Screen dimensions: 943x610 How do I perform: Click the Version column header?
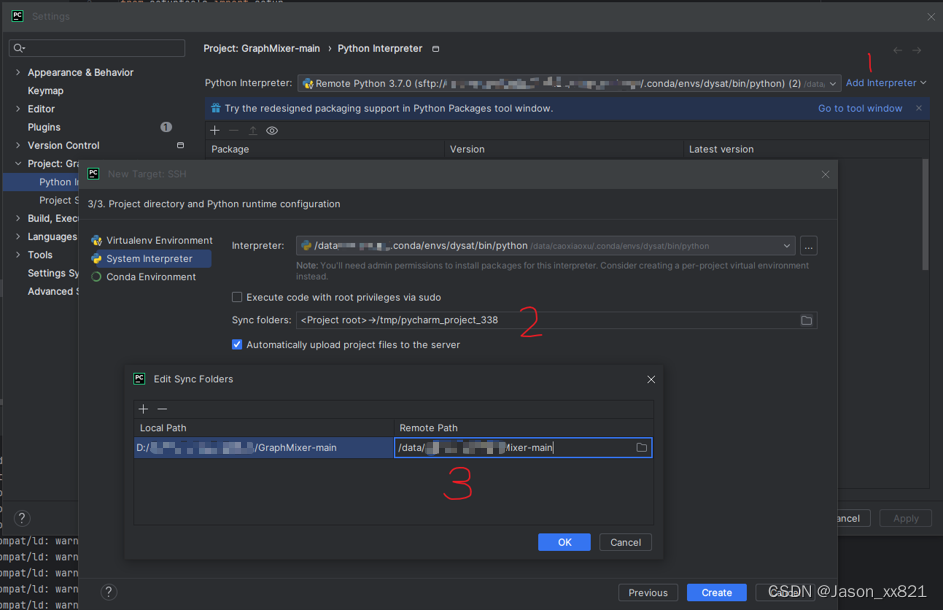pyautogui.click(x=564, y=149)
